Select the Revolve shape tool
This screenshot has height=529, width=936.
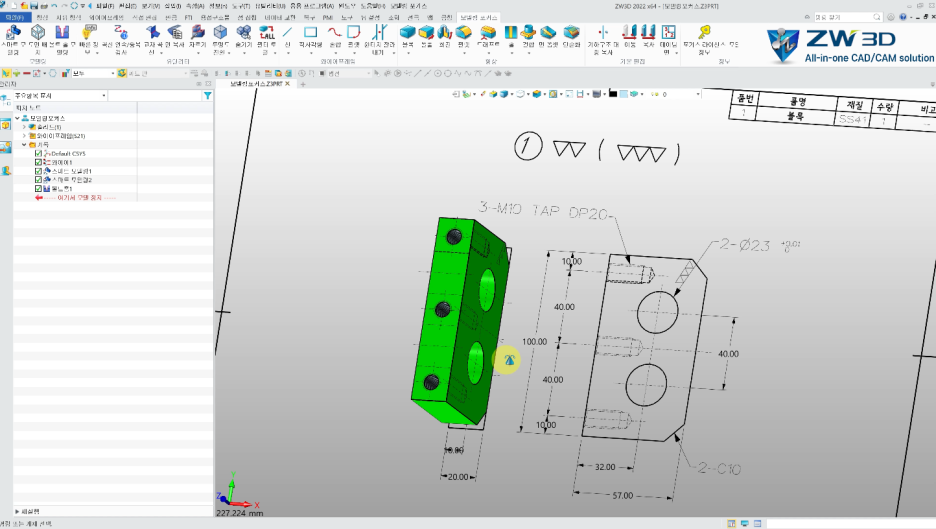(445, 32)
